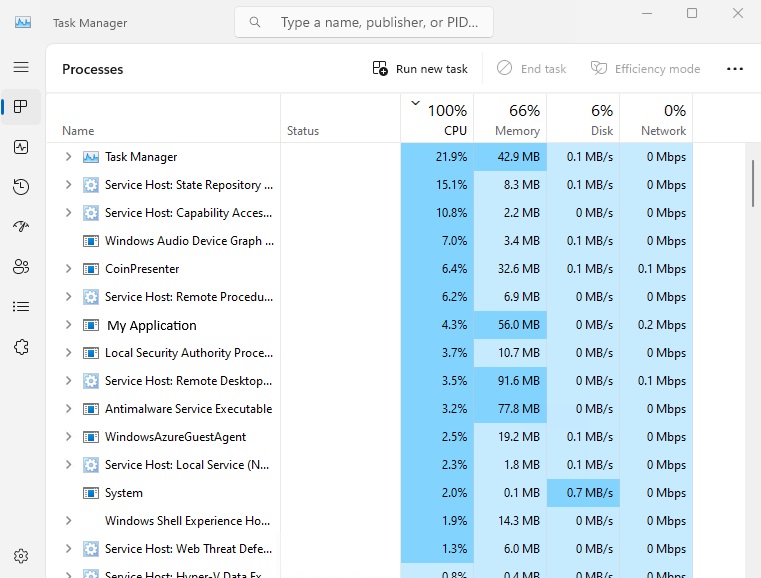This screenshot has height=578, width=761.
Task: Open the hamburger navigation menu
Action: click(21, 67)
